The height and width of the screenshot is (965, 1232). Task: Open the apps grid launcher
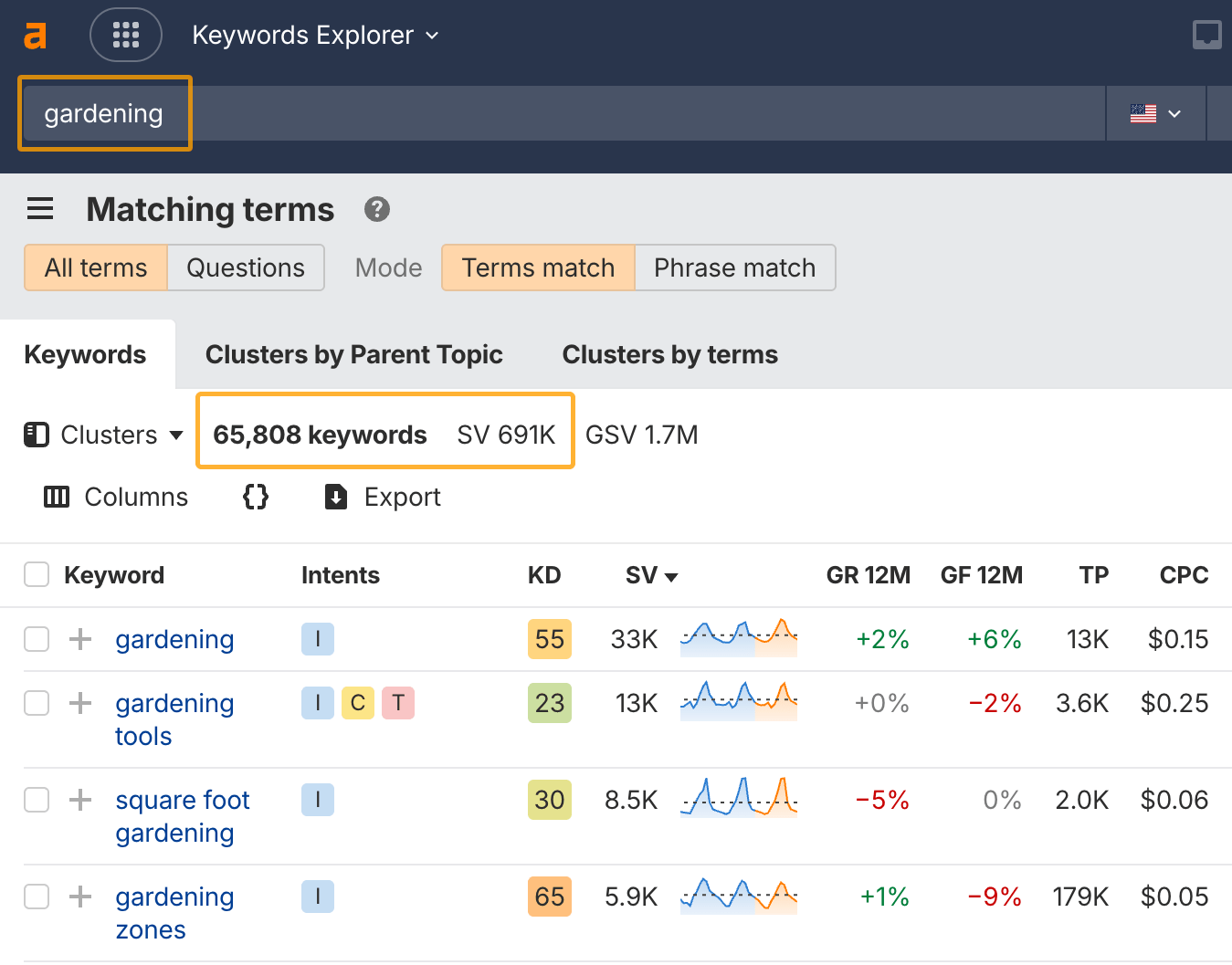126,35
